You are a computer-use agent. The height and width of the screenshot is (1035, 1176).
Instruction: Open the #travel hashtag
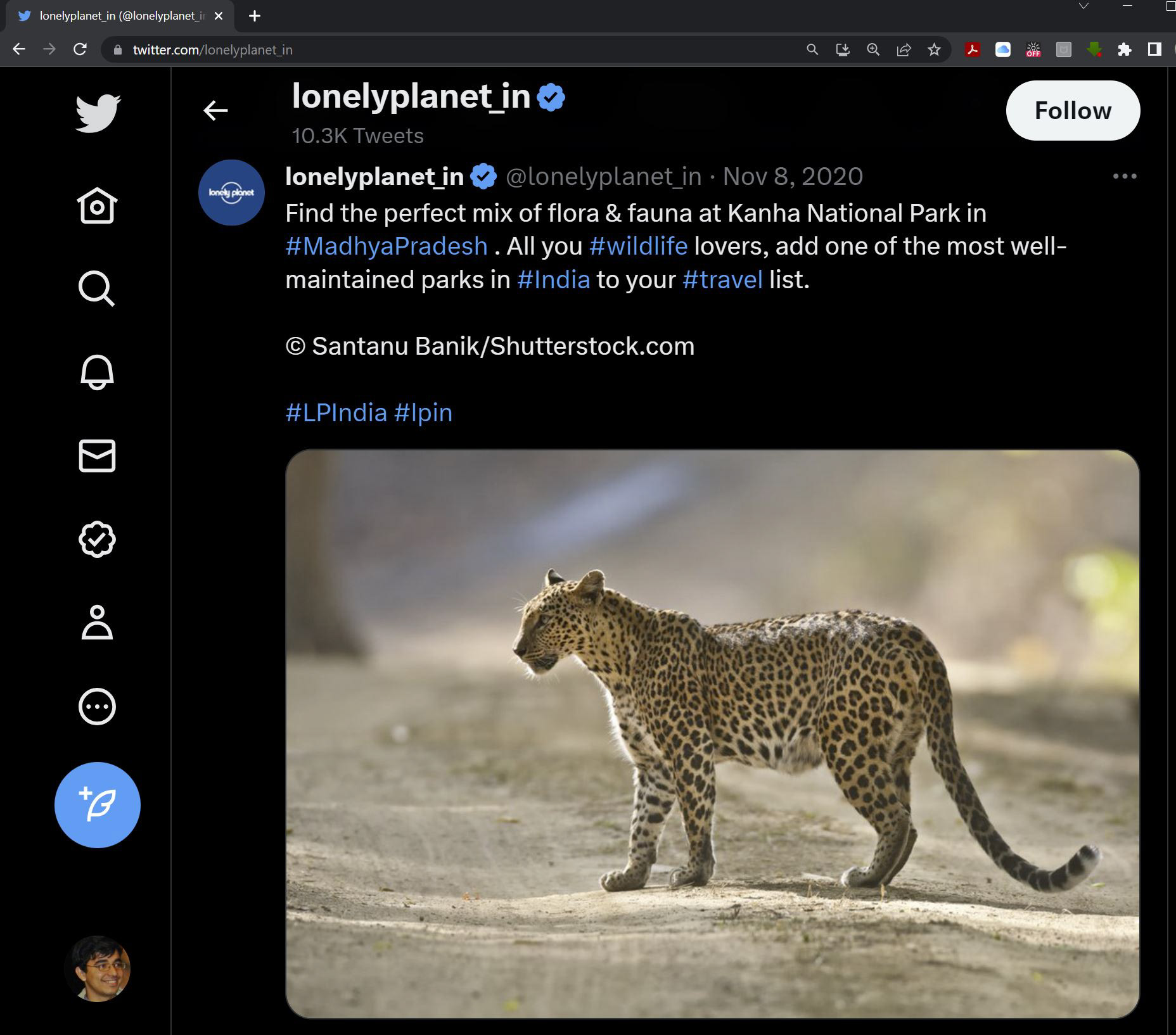point(722,279)
